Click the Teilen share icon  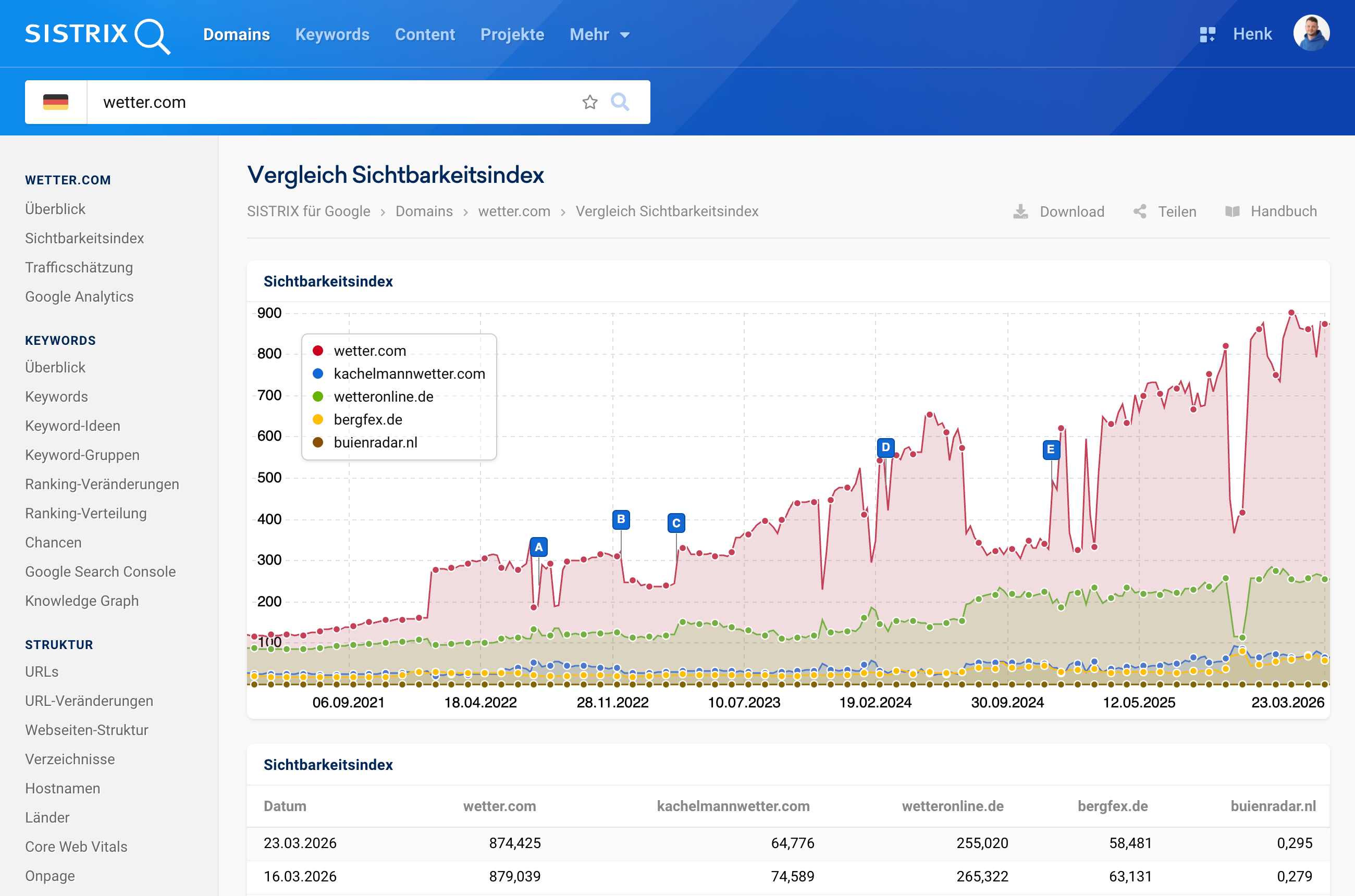(1139, 211)
